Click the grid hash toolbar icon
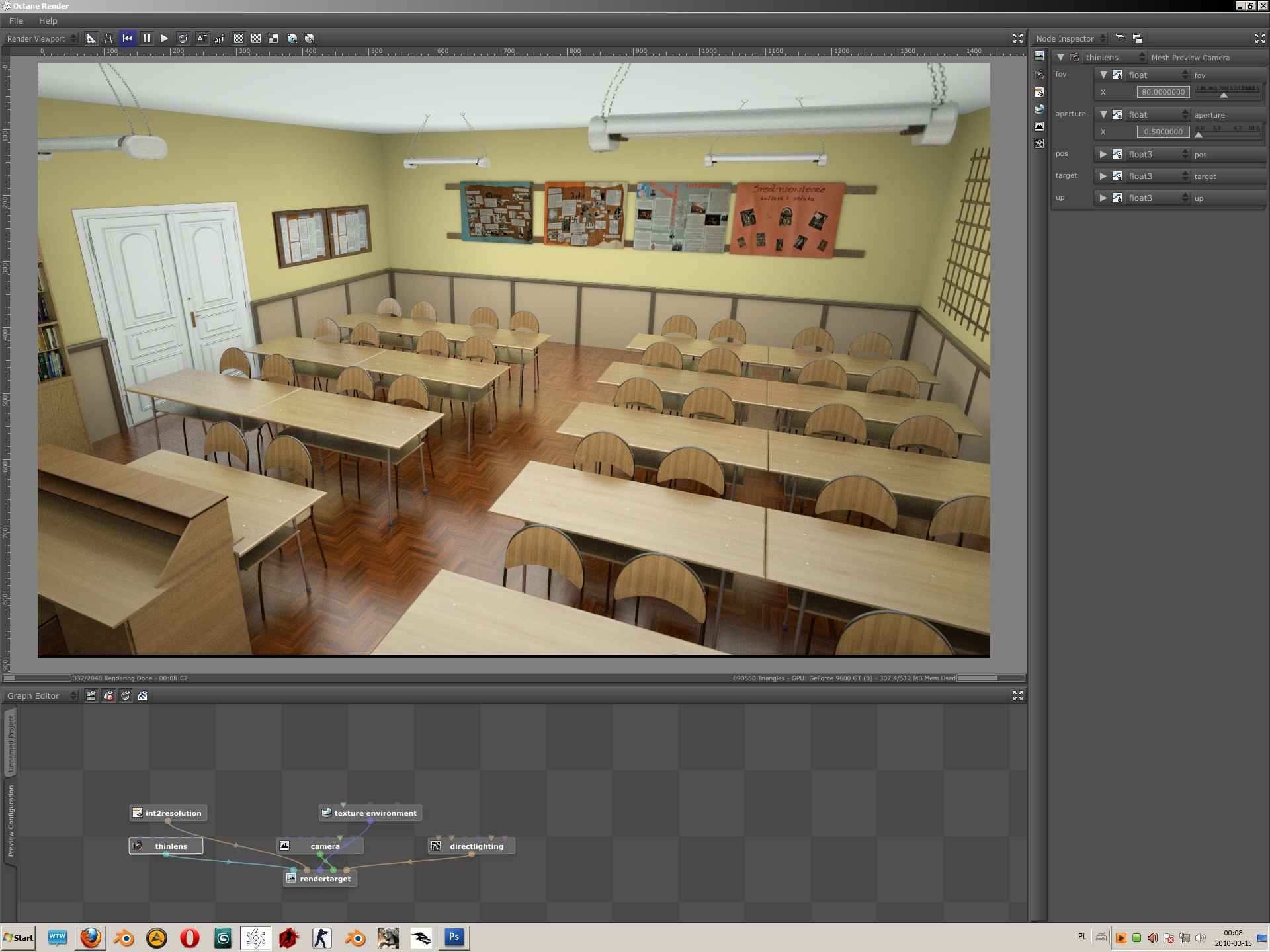 point(108,38)
